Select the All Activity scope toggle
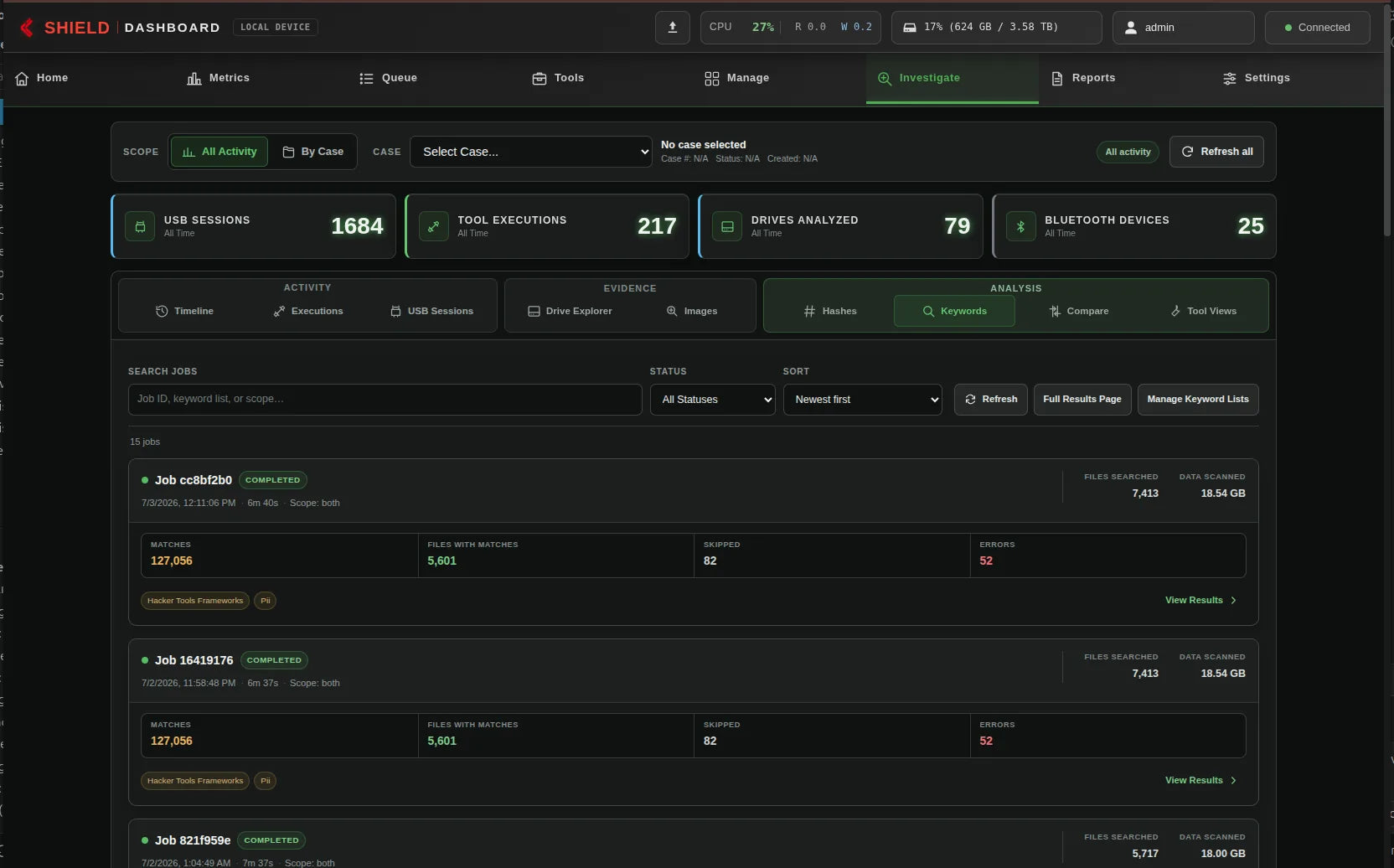1394x868 pixels. pyautogui.click(x=219, y=152)
